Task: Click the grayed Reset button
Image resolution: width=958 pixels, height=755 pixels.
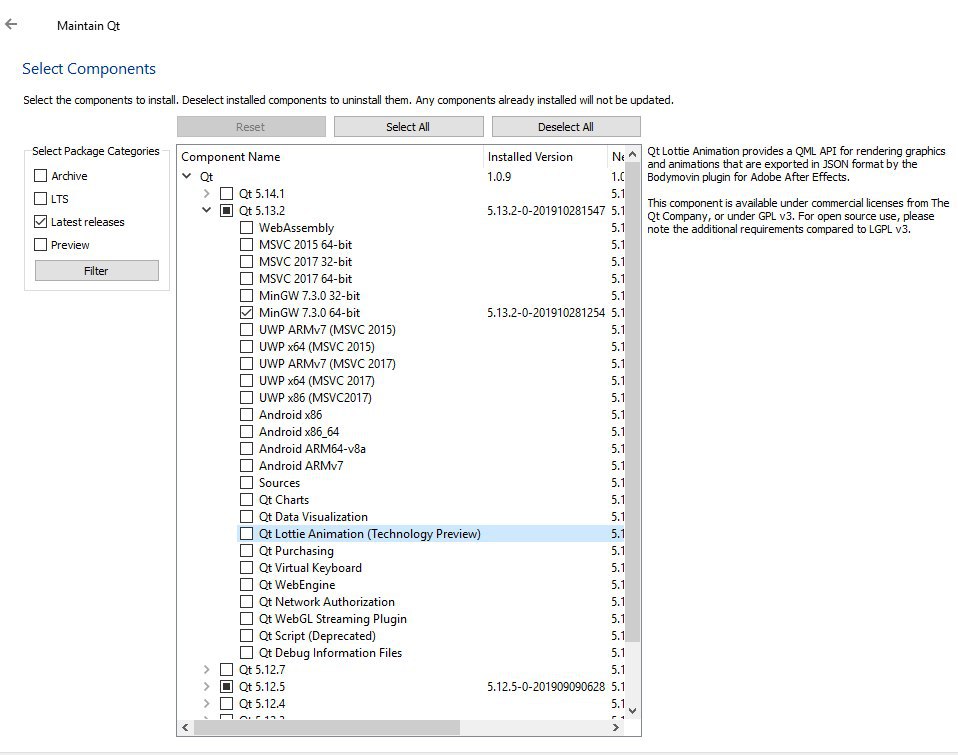Action: [x=251, y=126]
